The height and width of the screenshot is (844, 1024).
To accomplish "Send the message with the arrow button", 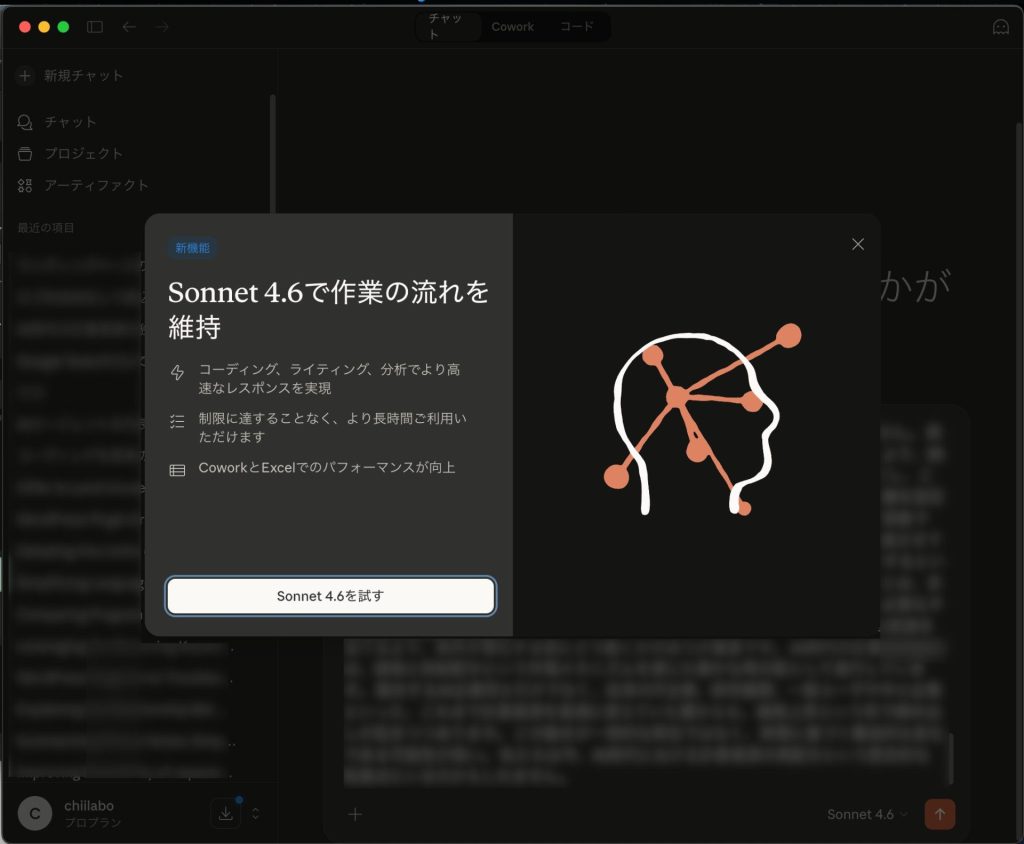I will 939,814.
